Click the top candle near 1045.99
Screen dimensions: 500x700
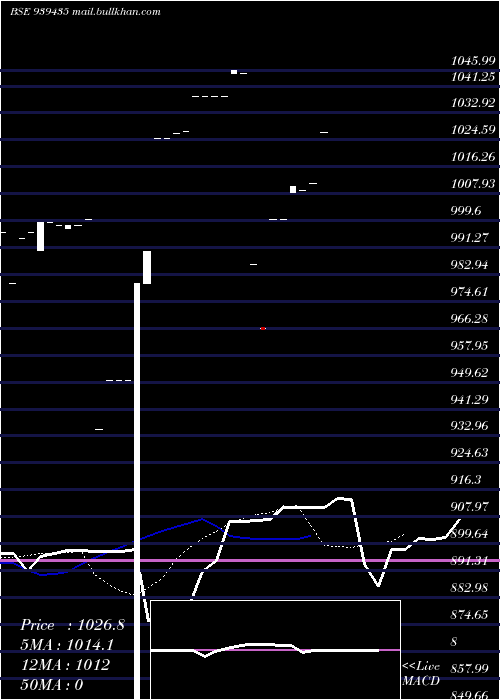coord(234,72)
